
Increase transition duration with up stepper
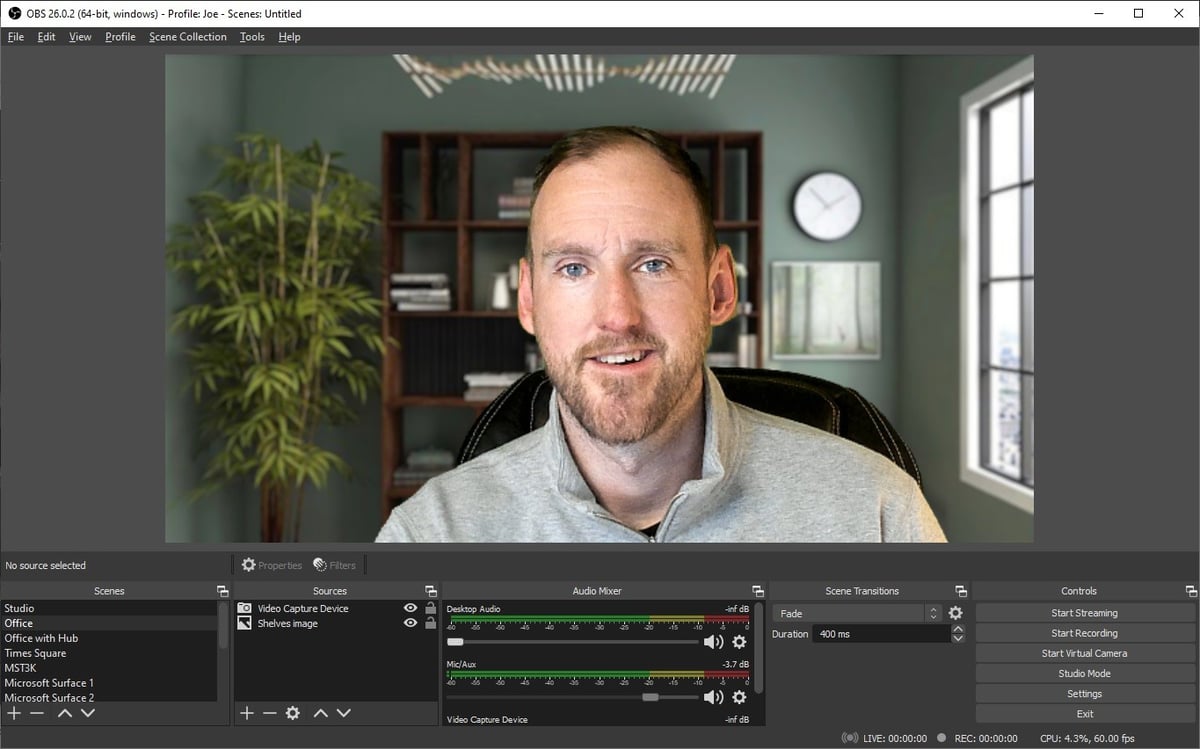point(957,629)
